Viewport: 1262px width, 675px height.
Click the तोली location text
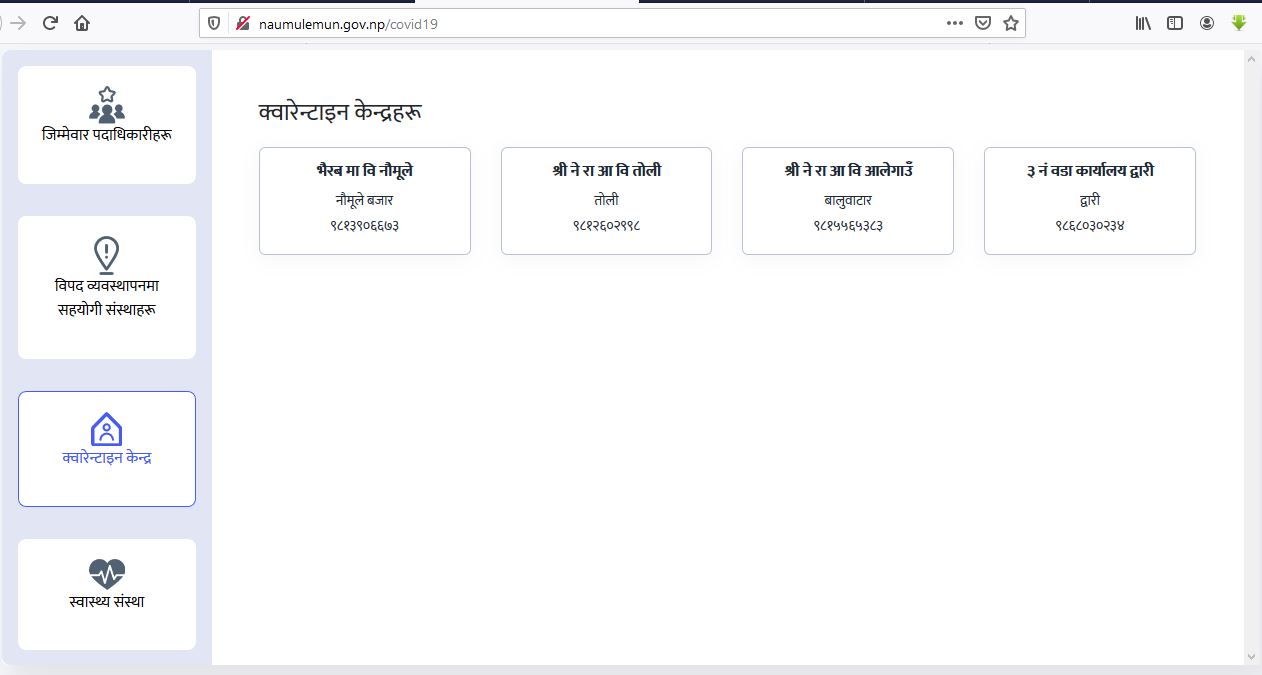(x=606, y=200)
